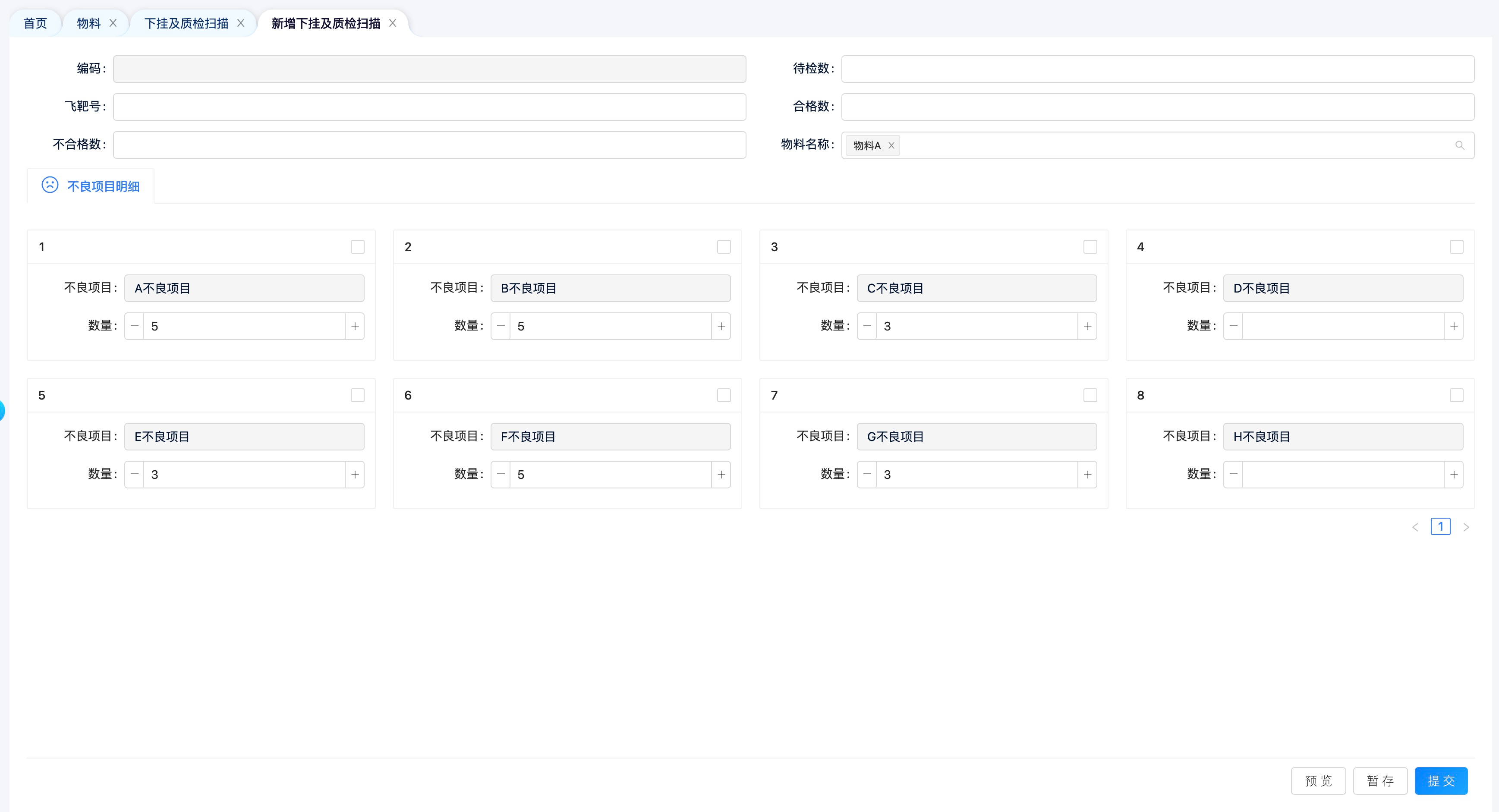Go to next page of defect items
This screenshot has height=812, width=1499.
pos(1466,527)
